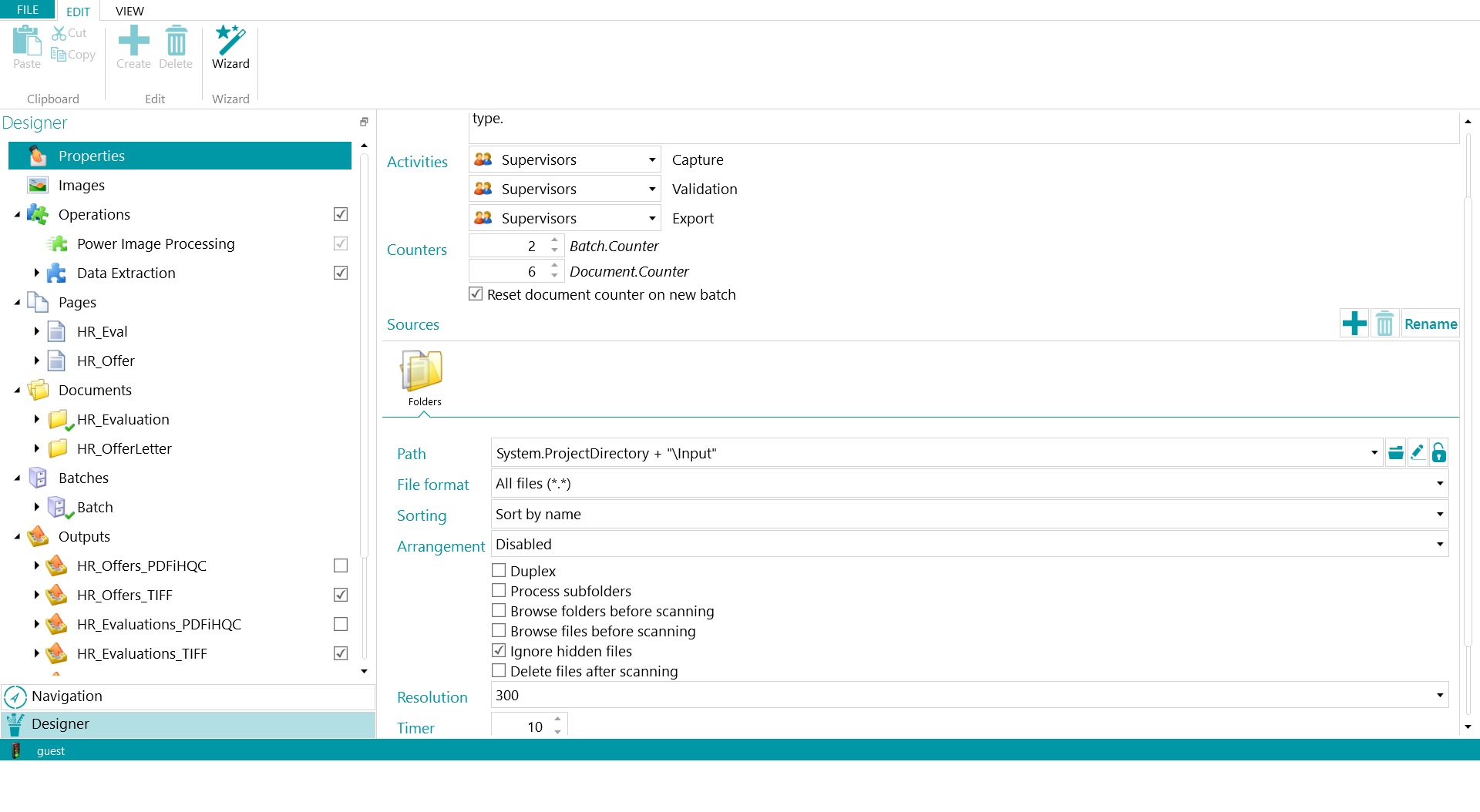This screenshot has height=812, width=1480.
Task: Switch to the VIEW tab
Action: pos(129,11)
